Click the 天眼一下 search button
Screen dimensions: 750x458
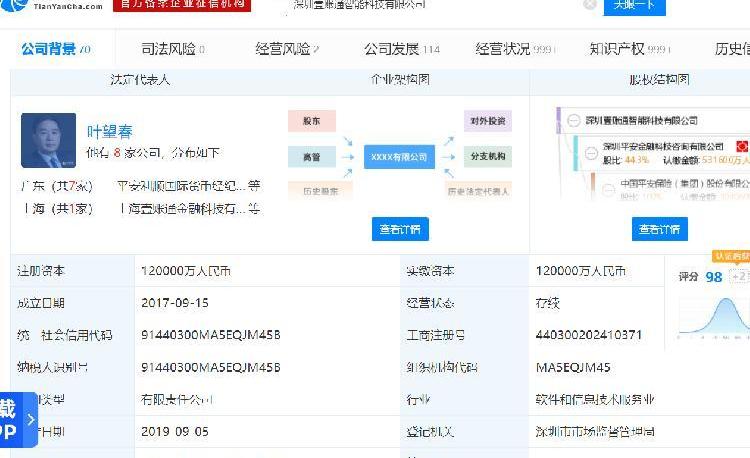(634, 6)
